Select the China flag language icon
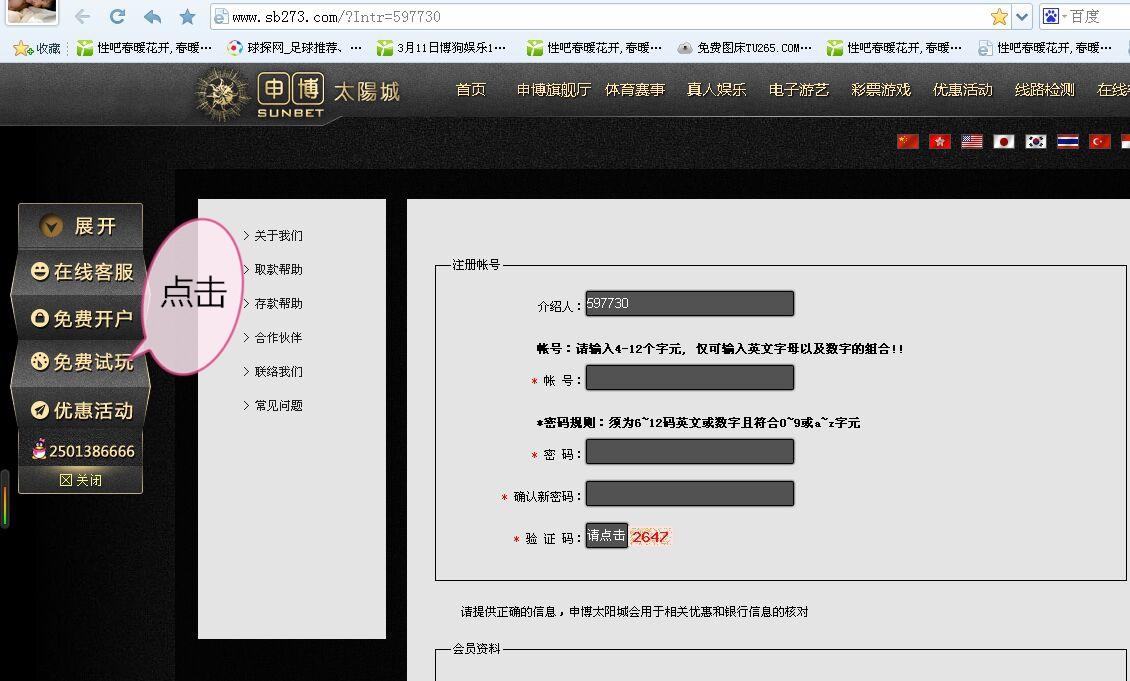This screenshot has width=1130, height=681. click(x=908, y=141)
